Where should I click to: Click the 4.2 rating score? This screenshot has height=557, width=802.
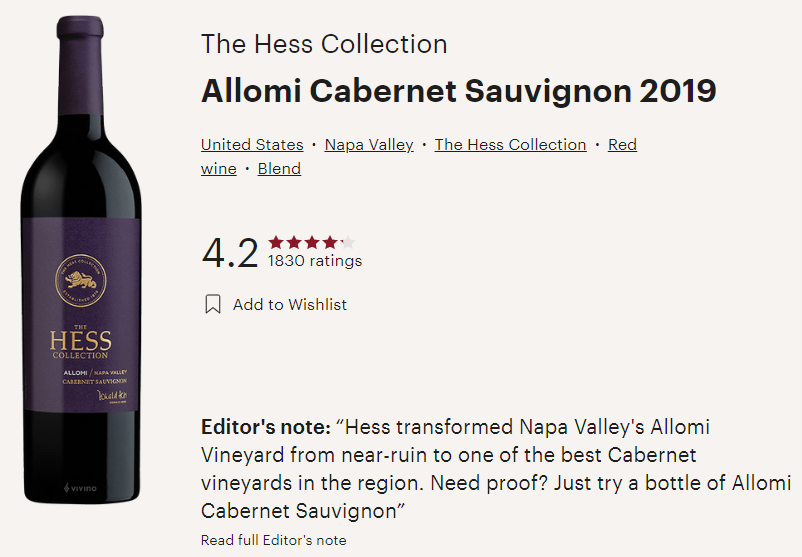pyautogui.click(x=230, y=253)
